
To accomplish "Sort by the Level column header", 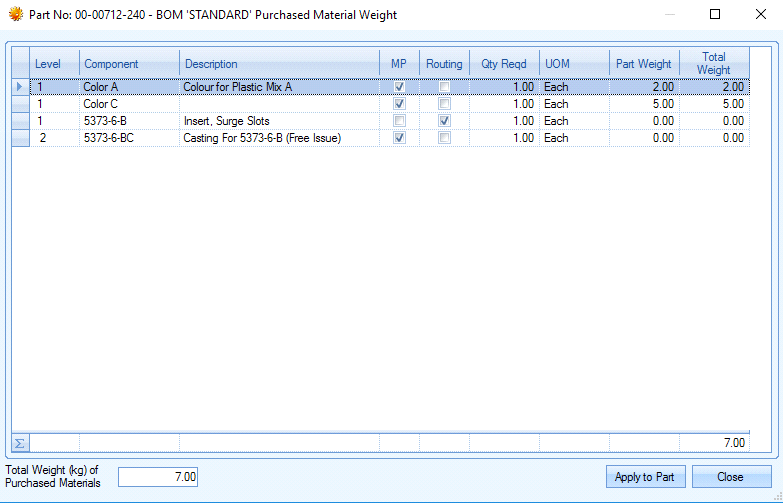I will click(54, 64).
